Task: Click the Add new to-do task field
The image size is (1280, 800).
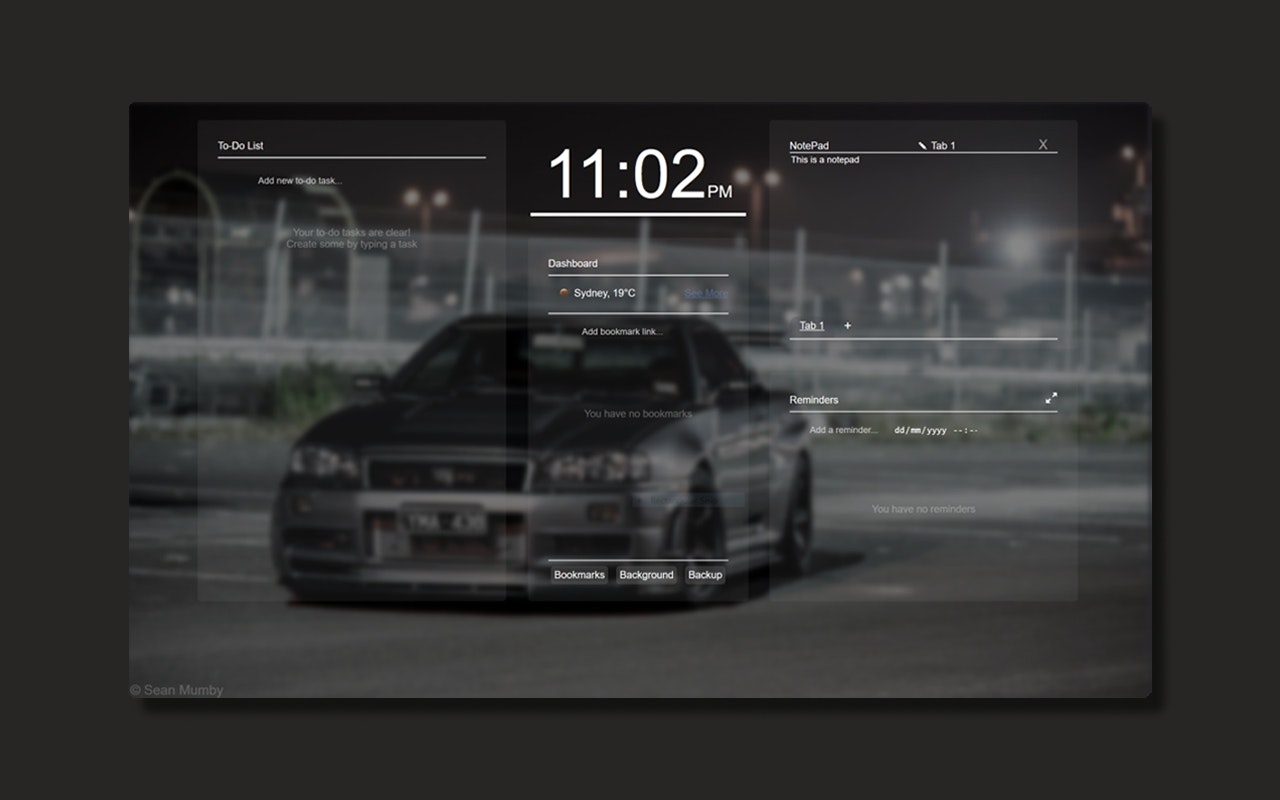Action: click(x=300, y=180)
